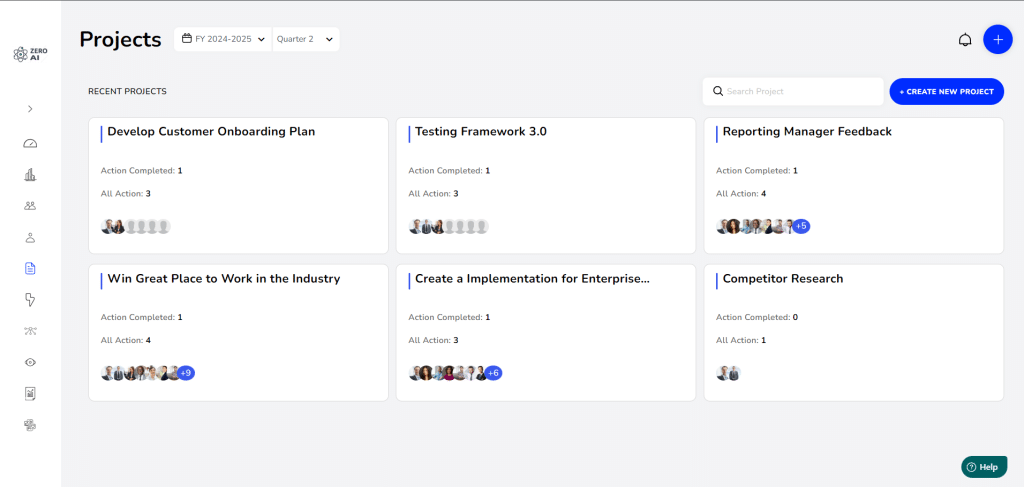Click Recent Projects heading
This screenshot has height=487, width=1024.
pos(127,91)
